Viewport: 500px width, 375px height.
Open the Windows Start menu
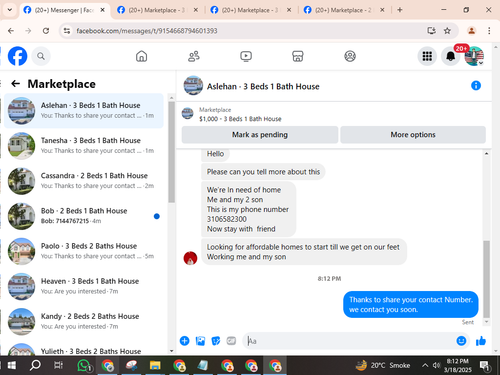[x=11, y=366]
